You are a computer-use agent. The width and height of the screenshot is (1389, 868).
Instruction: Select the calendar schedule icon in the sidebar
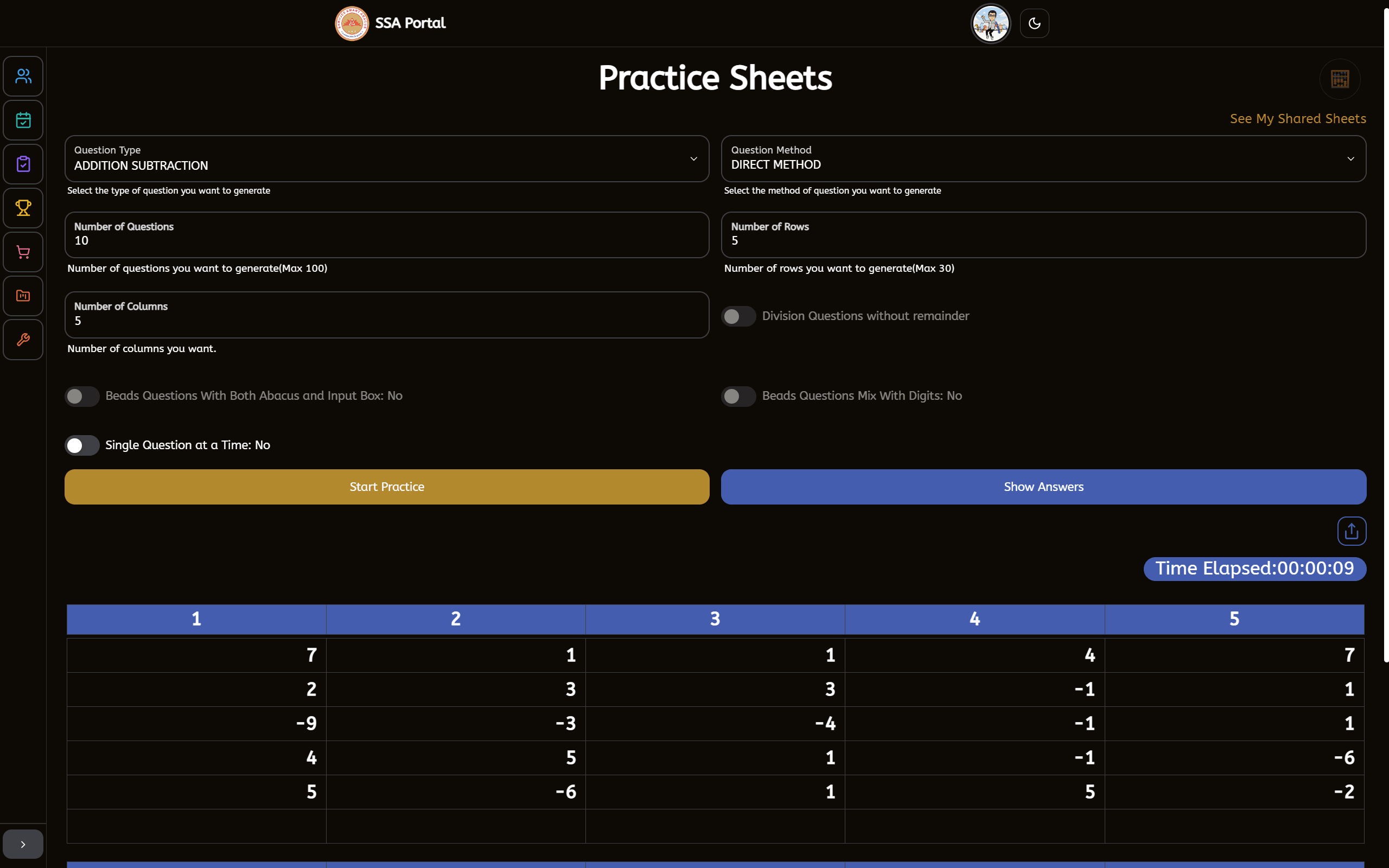23,120
